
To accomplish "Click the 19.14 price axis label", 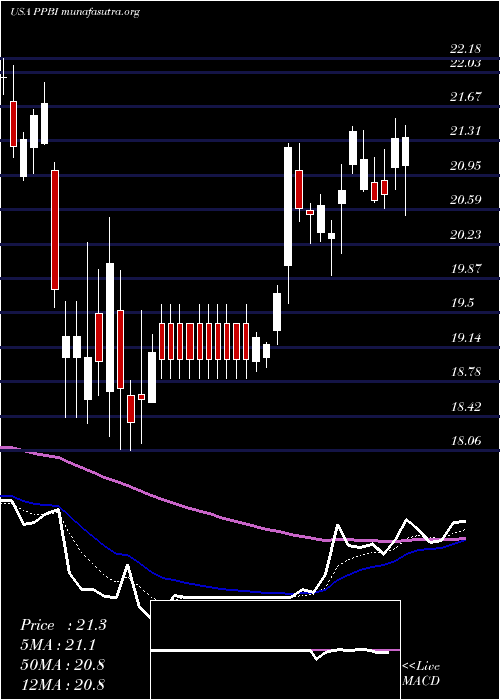I will click(x=466, y=338).
